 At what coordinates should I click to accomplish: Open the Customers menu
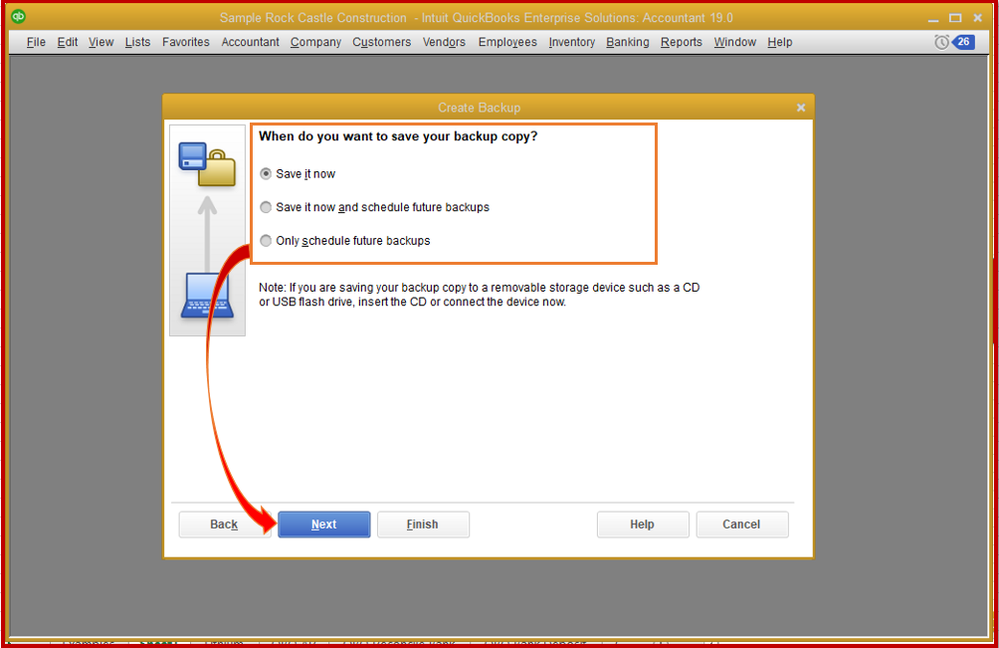382,42
